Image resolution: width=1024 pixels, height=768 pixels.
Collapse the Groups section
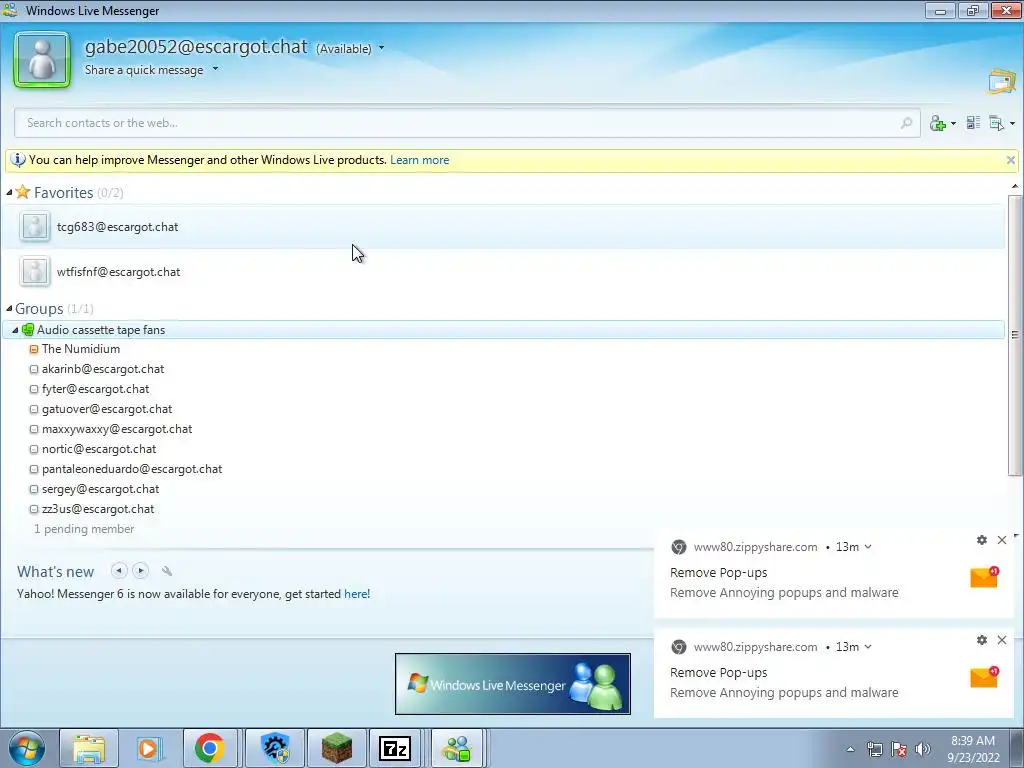pyautogui.click(x=9, y=308)
